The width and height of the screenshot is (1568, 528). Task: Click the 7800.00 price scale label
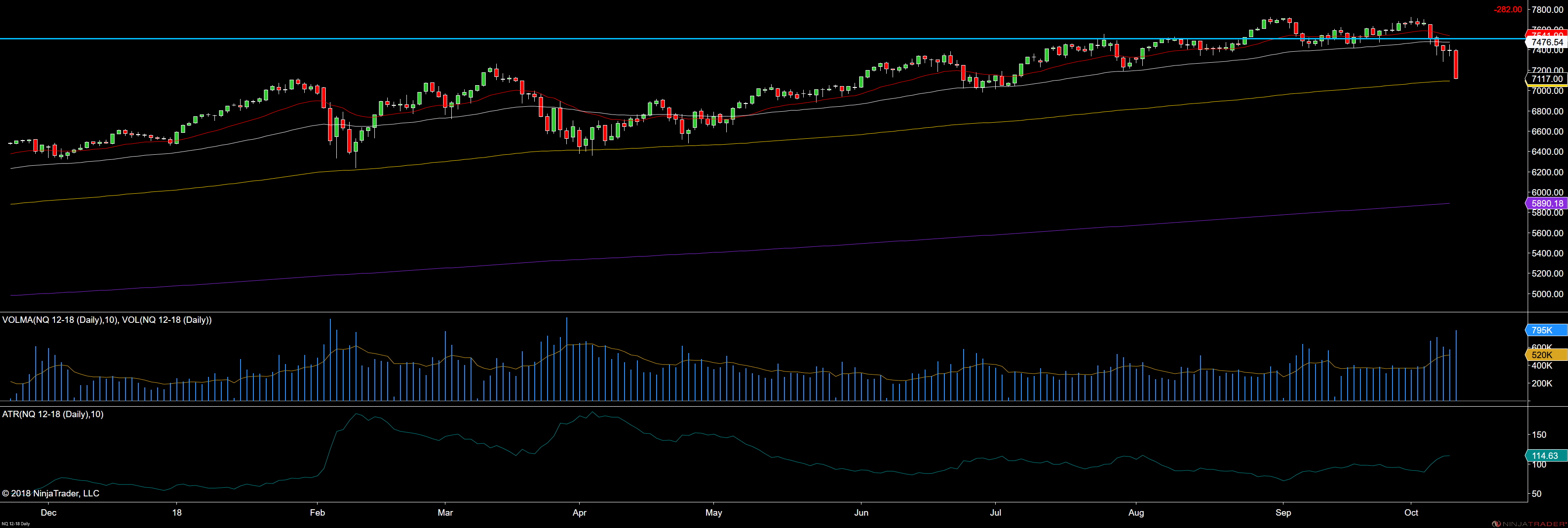coord(1547,10)
